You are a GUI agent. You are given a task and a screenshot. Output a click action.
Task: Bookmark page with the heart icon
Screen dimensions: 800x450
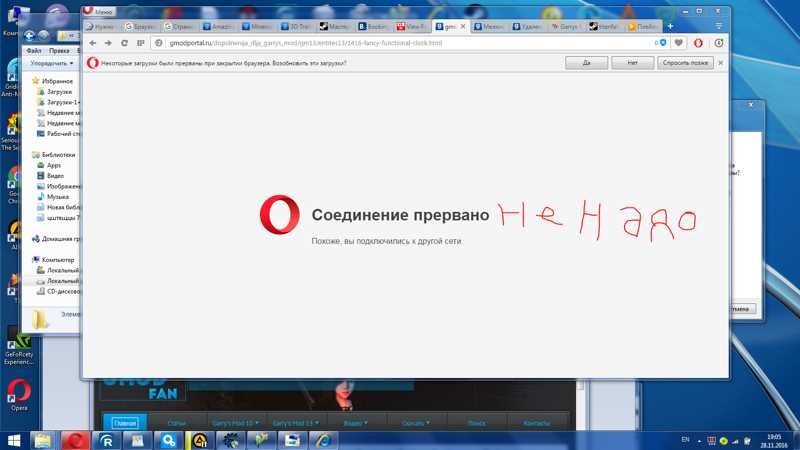(x=679, y=43)
